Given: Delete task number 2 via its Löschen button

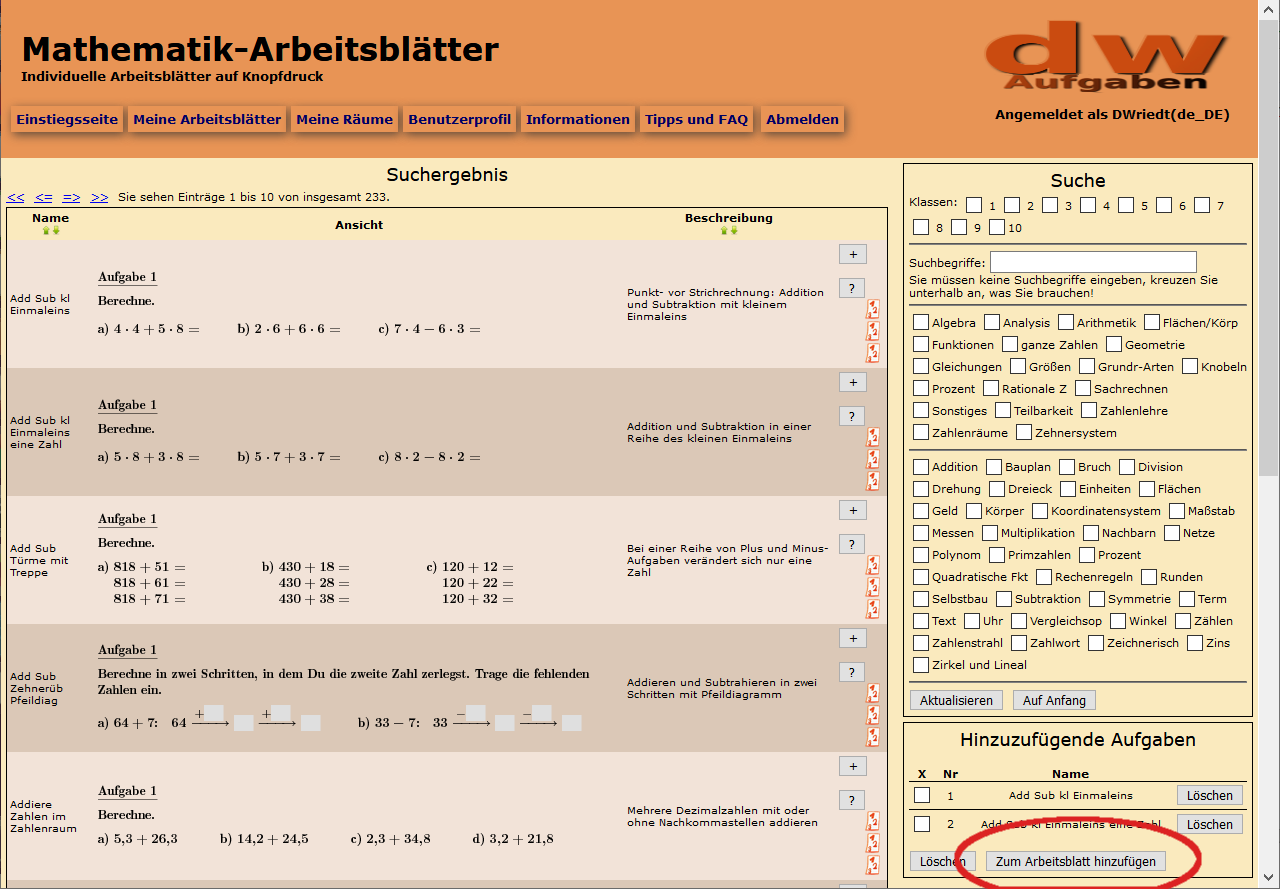Looking at the screenshot, I should [1210, 824].
